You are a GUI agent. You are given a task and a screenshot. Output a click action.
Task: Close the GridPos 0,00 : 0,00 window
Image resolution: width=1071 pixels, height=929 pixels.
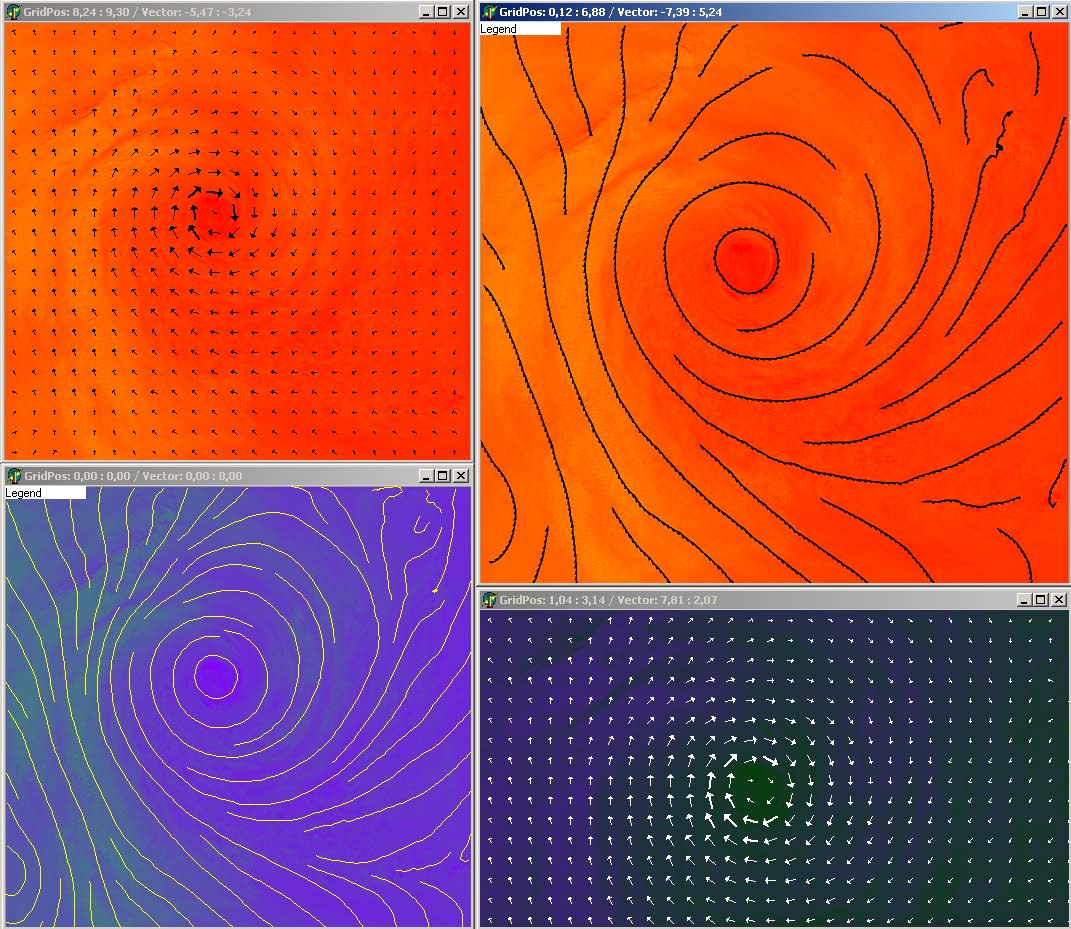[460, 476]
